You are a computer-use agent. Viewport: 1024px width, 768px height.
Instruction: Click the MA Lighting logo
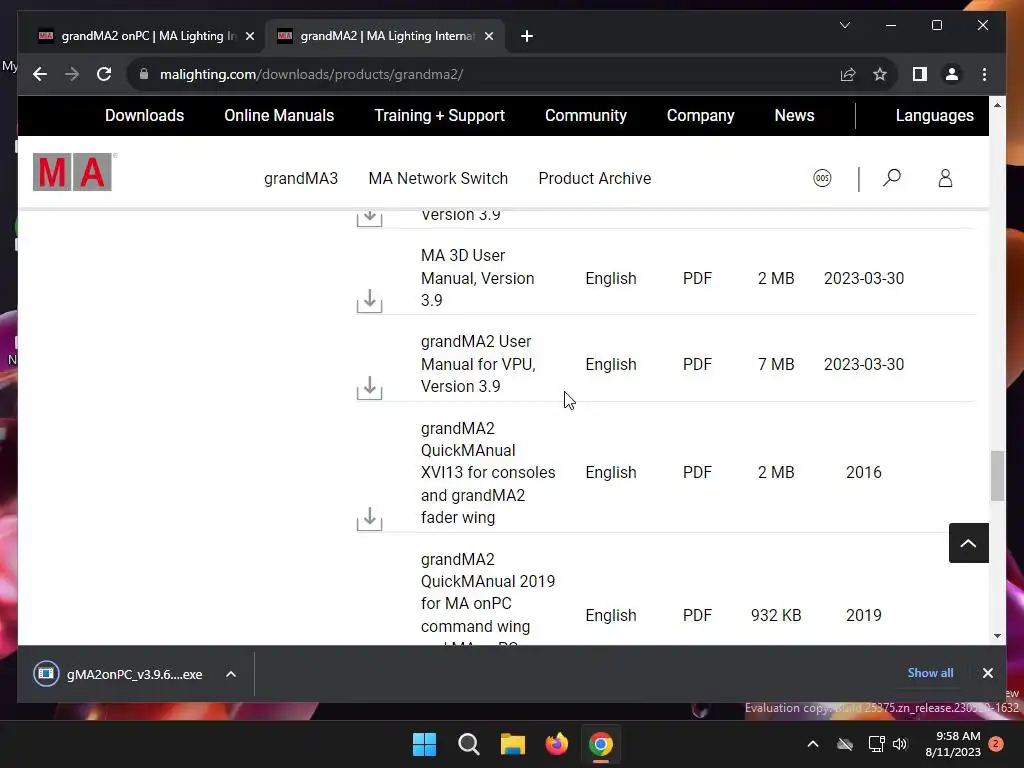click(x=72, y=172)
